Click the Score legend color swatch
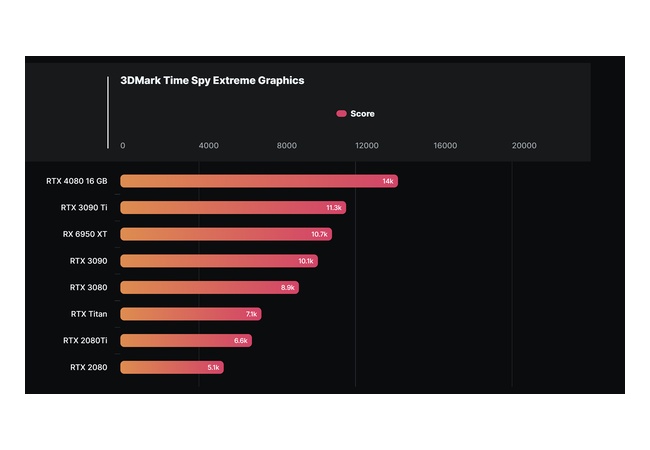The image size is (650, 450). click(341, 114)
